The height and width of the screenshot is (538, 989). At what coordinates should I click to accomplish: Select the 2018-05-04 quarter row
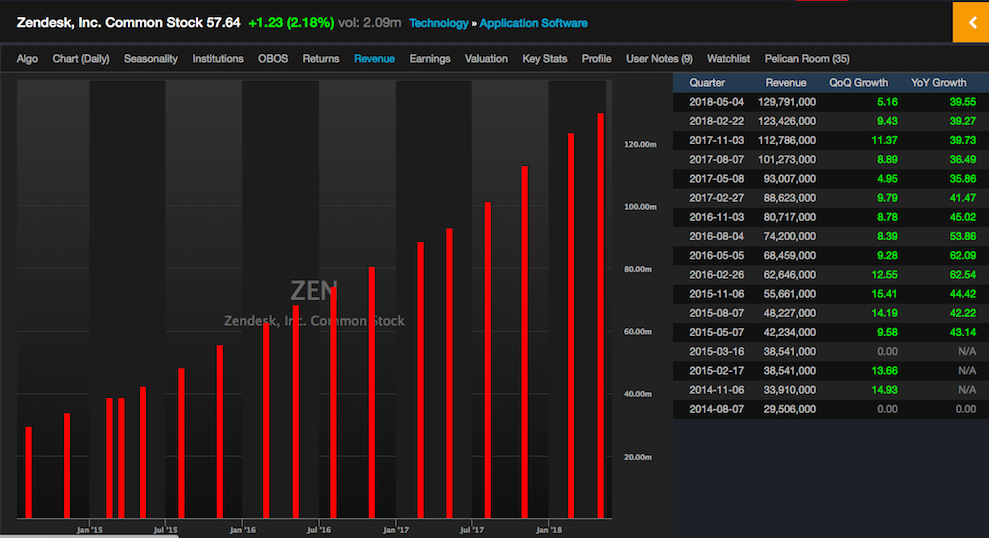pyautogui.click(x=831, y=102)
